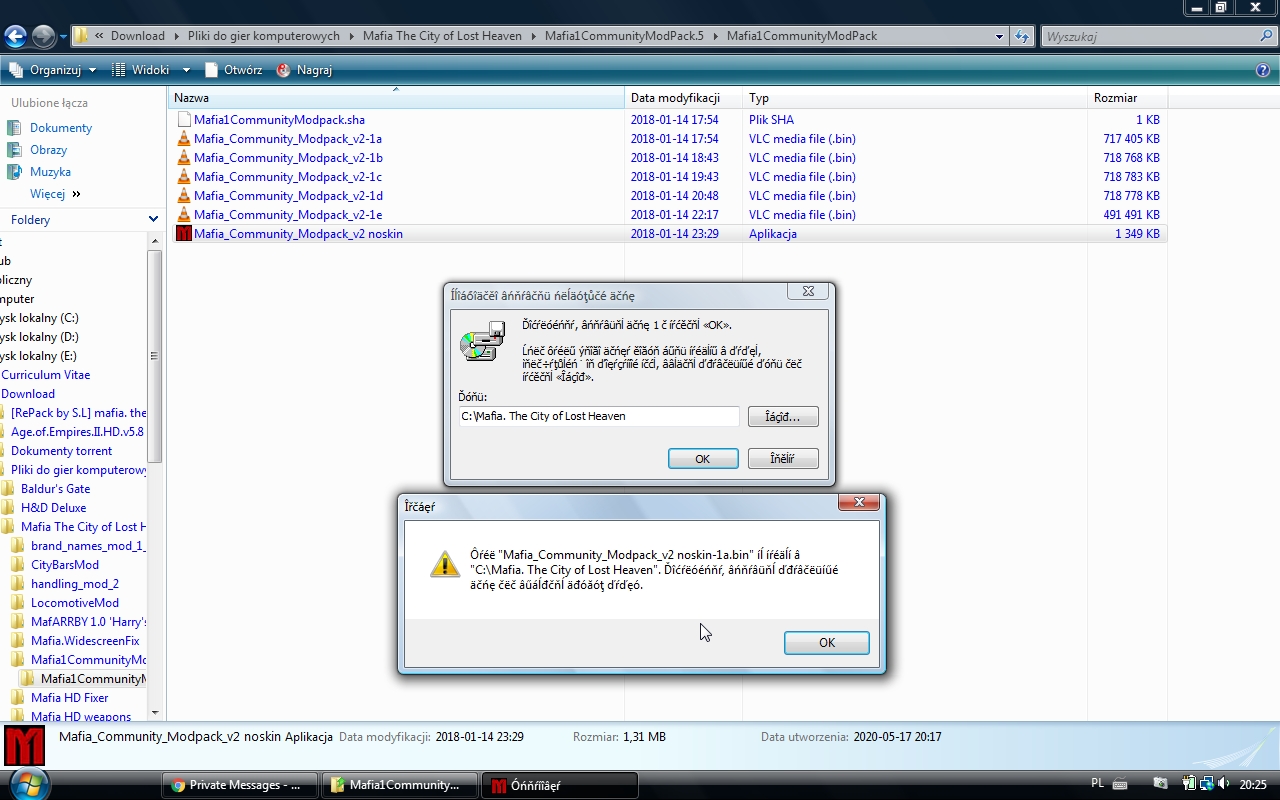Select 'Curriculum Vitae' in the folder tree
The height and width of the screenshot is (800, 1280).
(x=46, y=375)
